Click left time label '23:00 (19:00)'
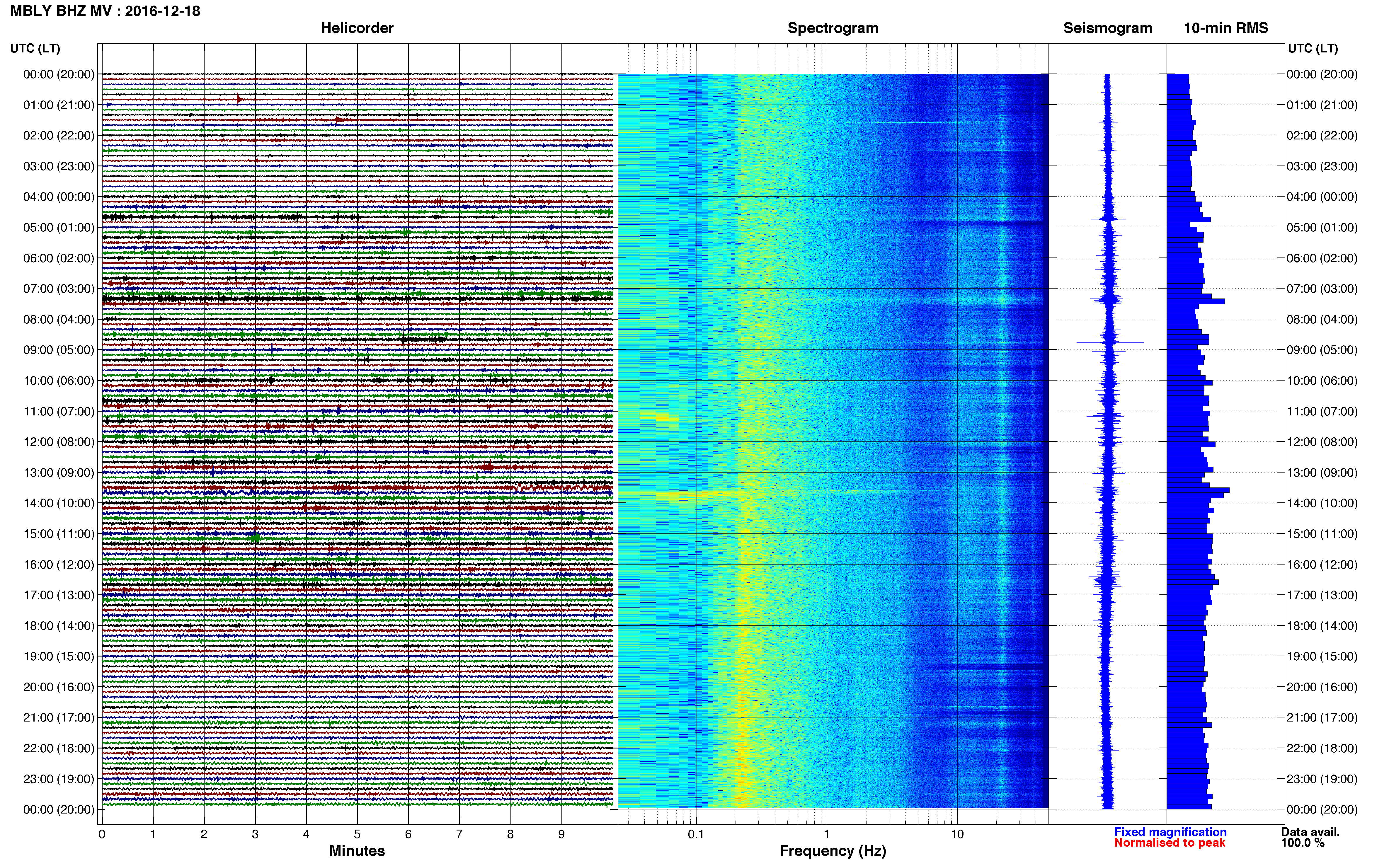Screen dimensions: 1389x868 click(x=59, y=779)
